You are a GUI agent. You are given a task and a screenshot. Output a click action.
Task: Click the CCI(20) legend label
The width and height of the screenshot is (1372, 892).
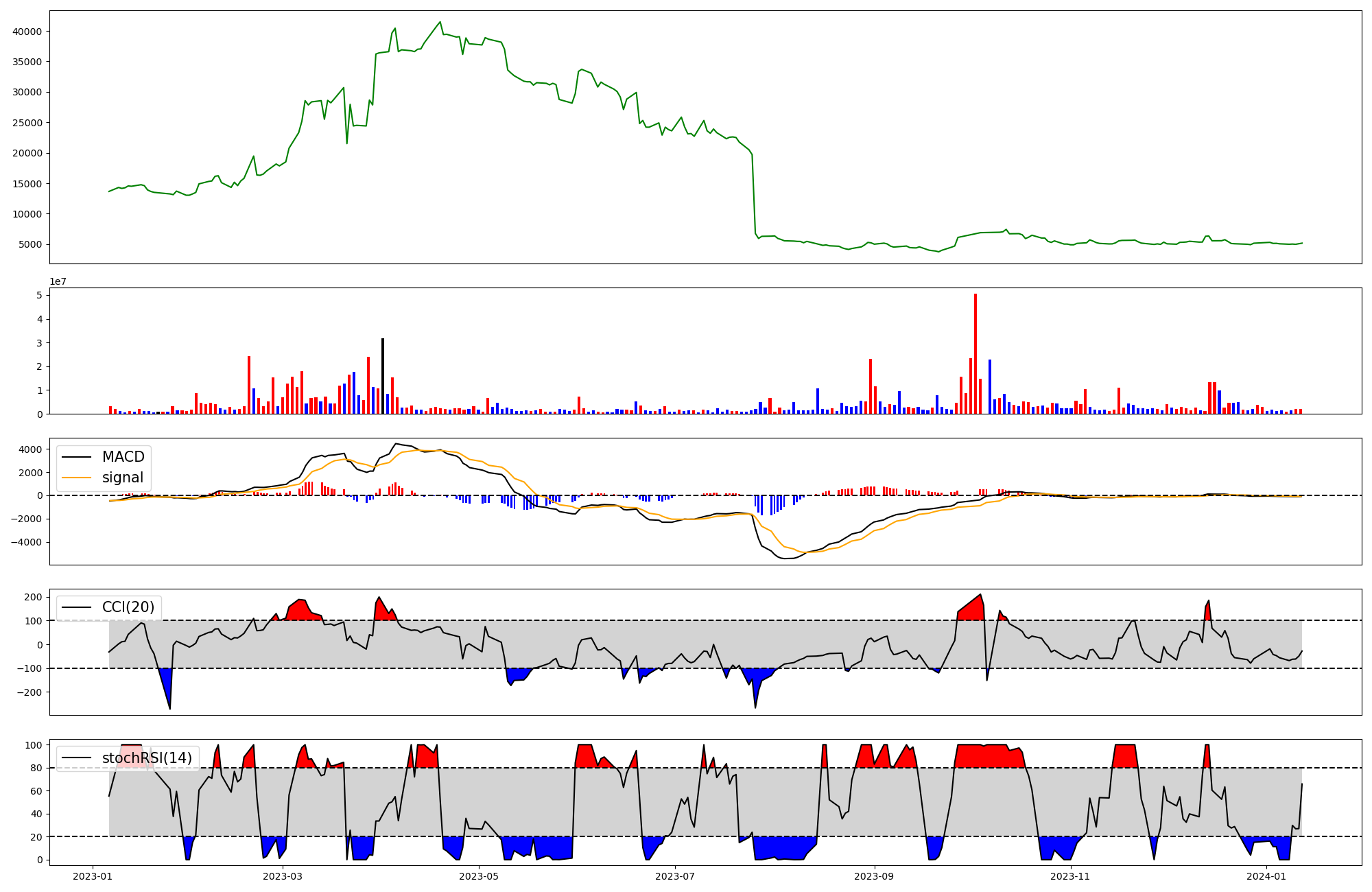pyautogui.click(x=128, y=607)
